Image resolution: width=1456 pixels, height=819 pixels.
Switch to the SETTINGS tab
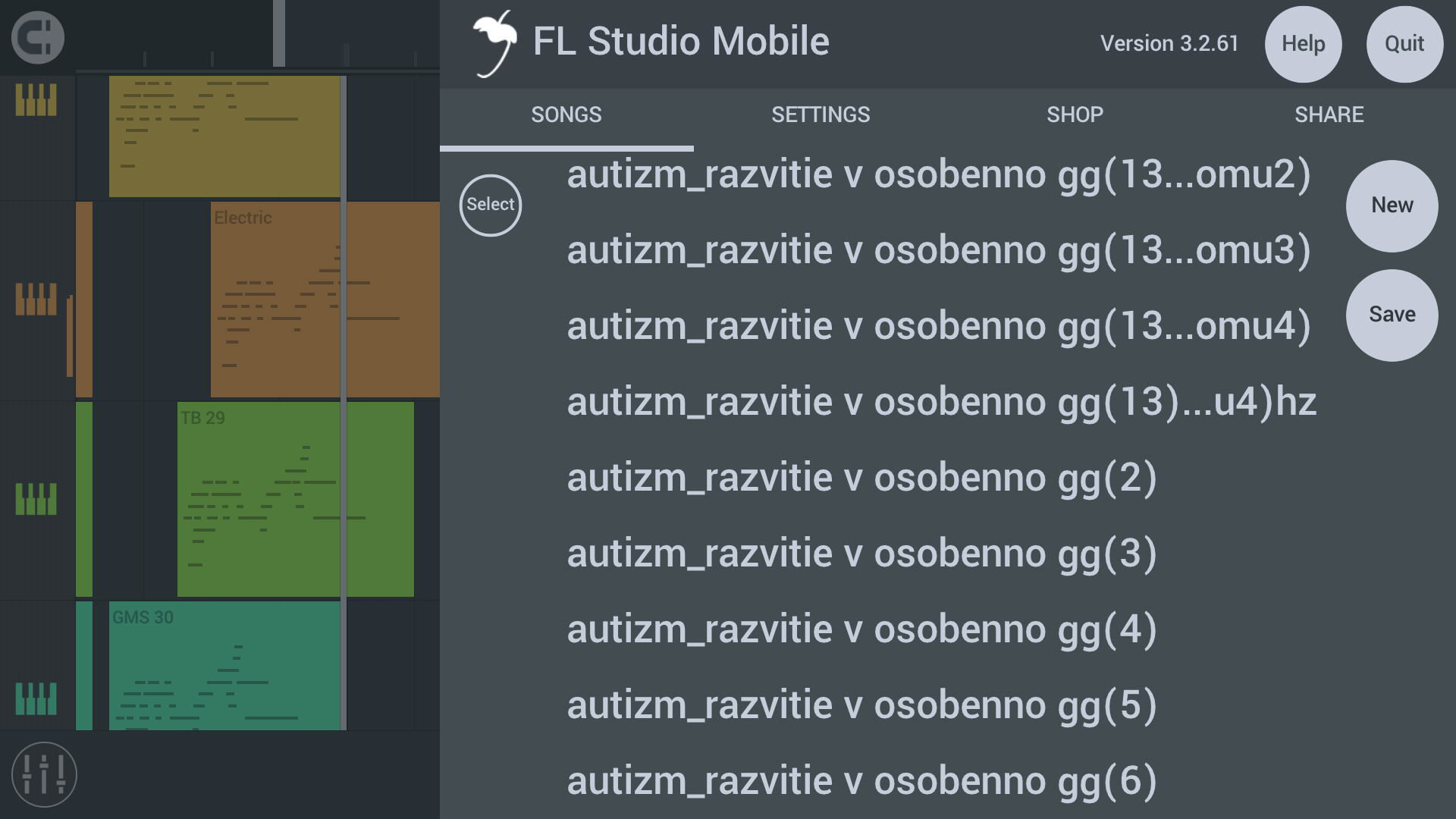820,114
